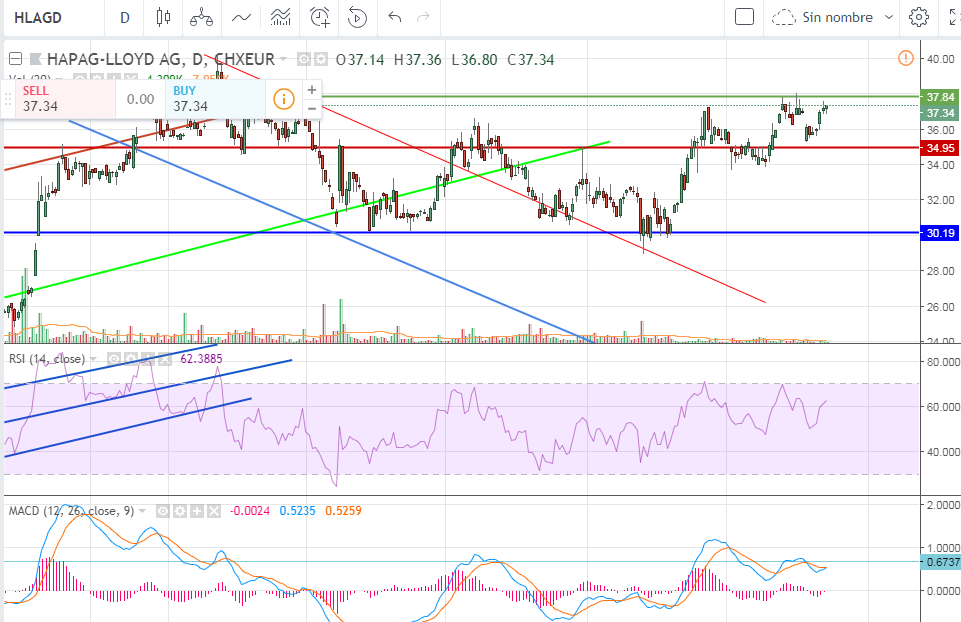Viewport: 961px width, 622px height.
Task: Expand RSI (14, close) dropdown arrow
Action: 93,359
